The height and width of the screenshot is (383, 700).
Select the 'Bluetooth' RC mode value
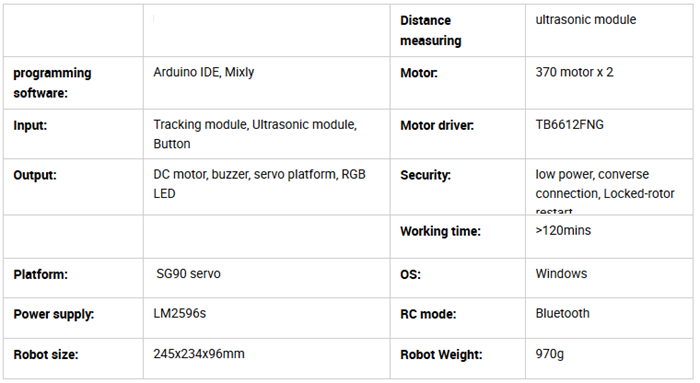pos(562,313)
